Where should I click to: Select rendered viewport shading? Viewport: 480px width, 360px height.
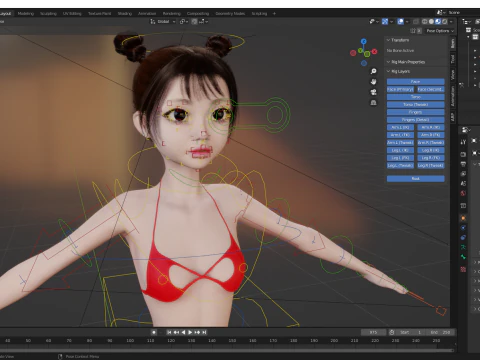445,21
